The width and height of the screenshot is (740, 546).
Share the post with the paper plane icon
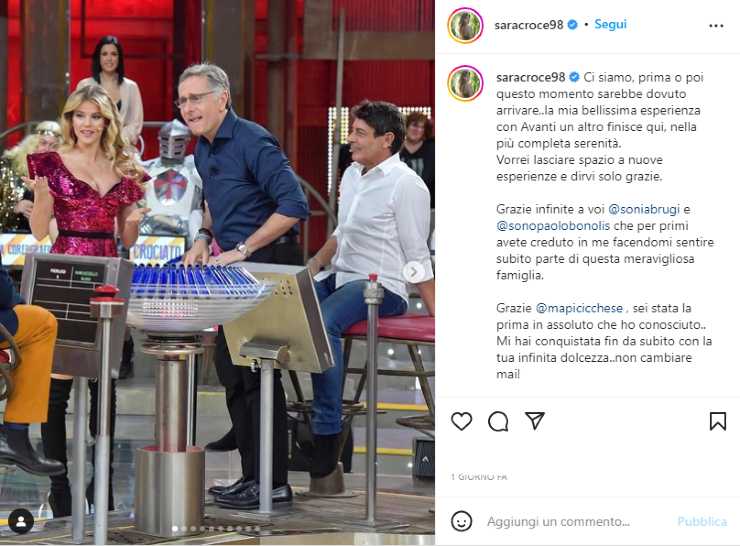(x=535, y=420)
